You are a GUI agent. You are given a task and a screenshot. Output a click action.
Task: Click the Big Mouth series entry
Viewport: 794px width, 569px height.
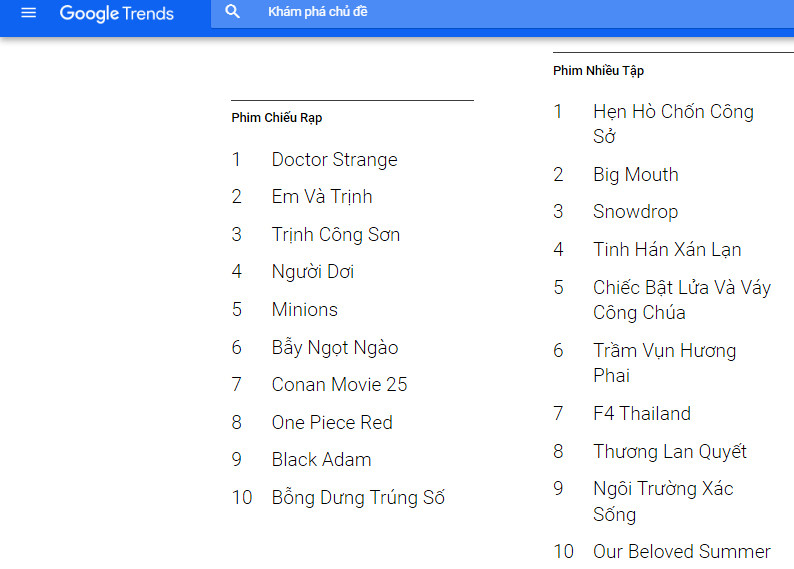pos(635,175)
